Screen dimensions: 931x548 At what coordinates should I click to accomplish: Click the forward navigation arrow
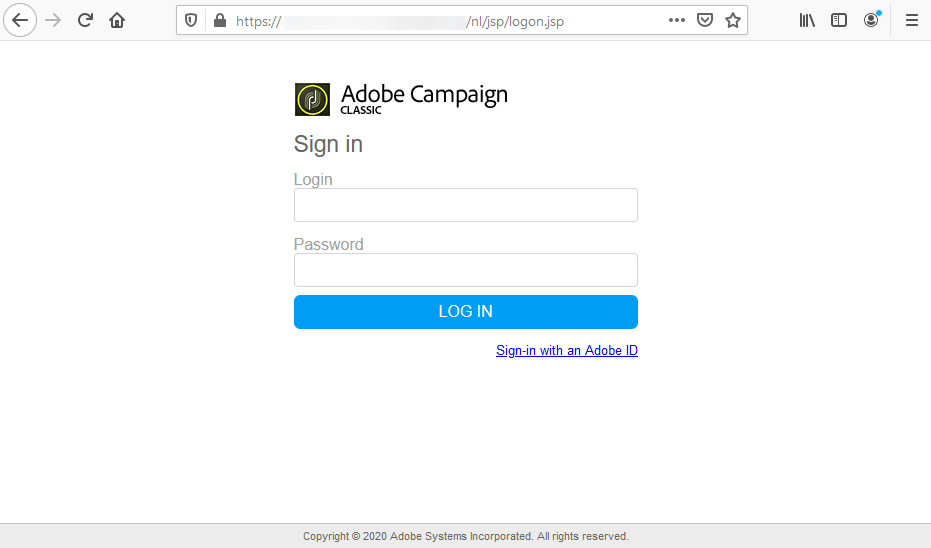53,20
